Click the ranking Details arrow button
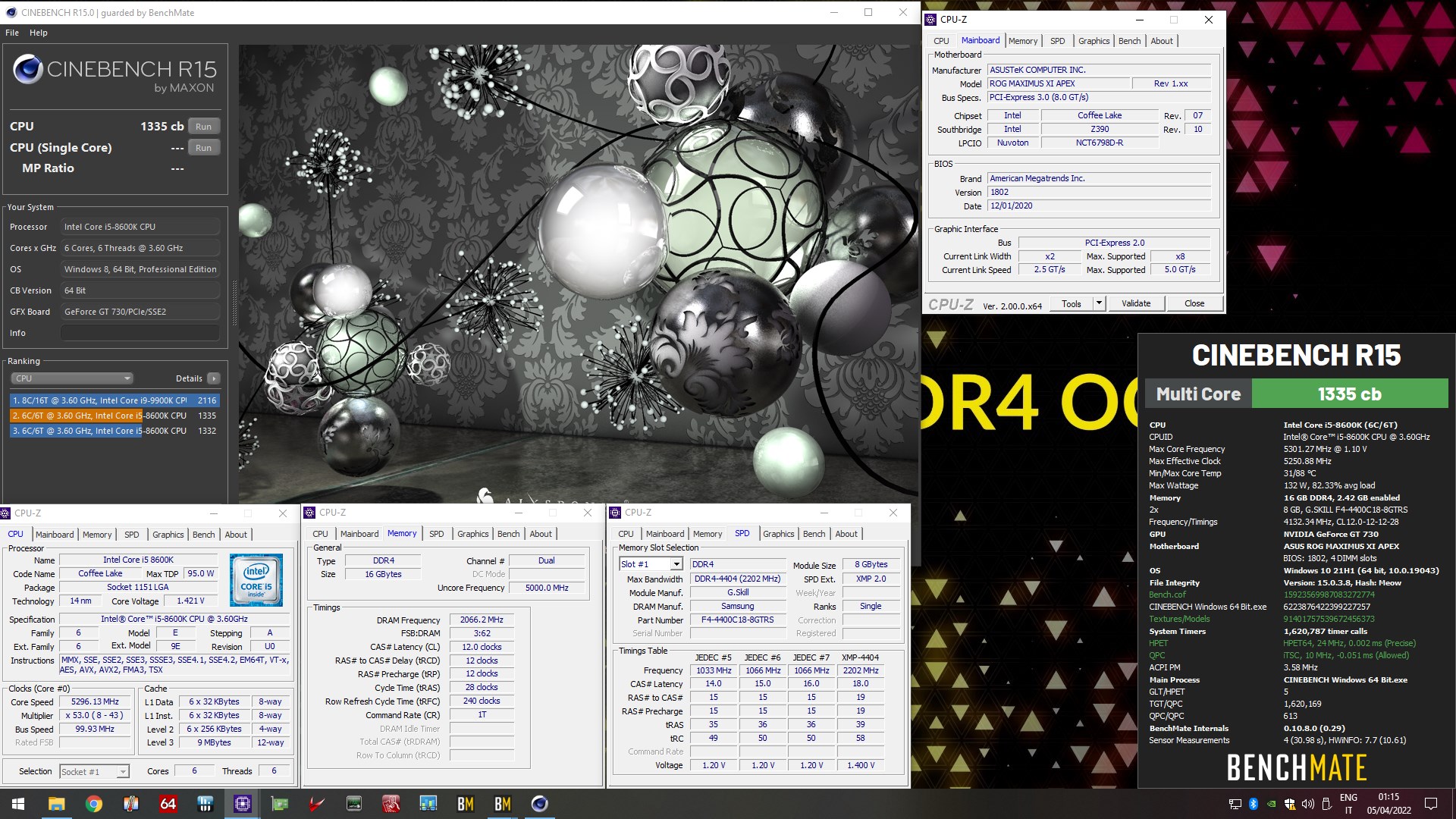Screen dimensions: 1456x819 coord(214,378)
